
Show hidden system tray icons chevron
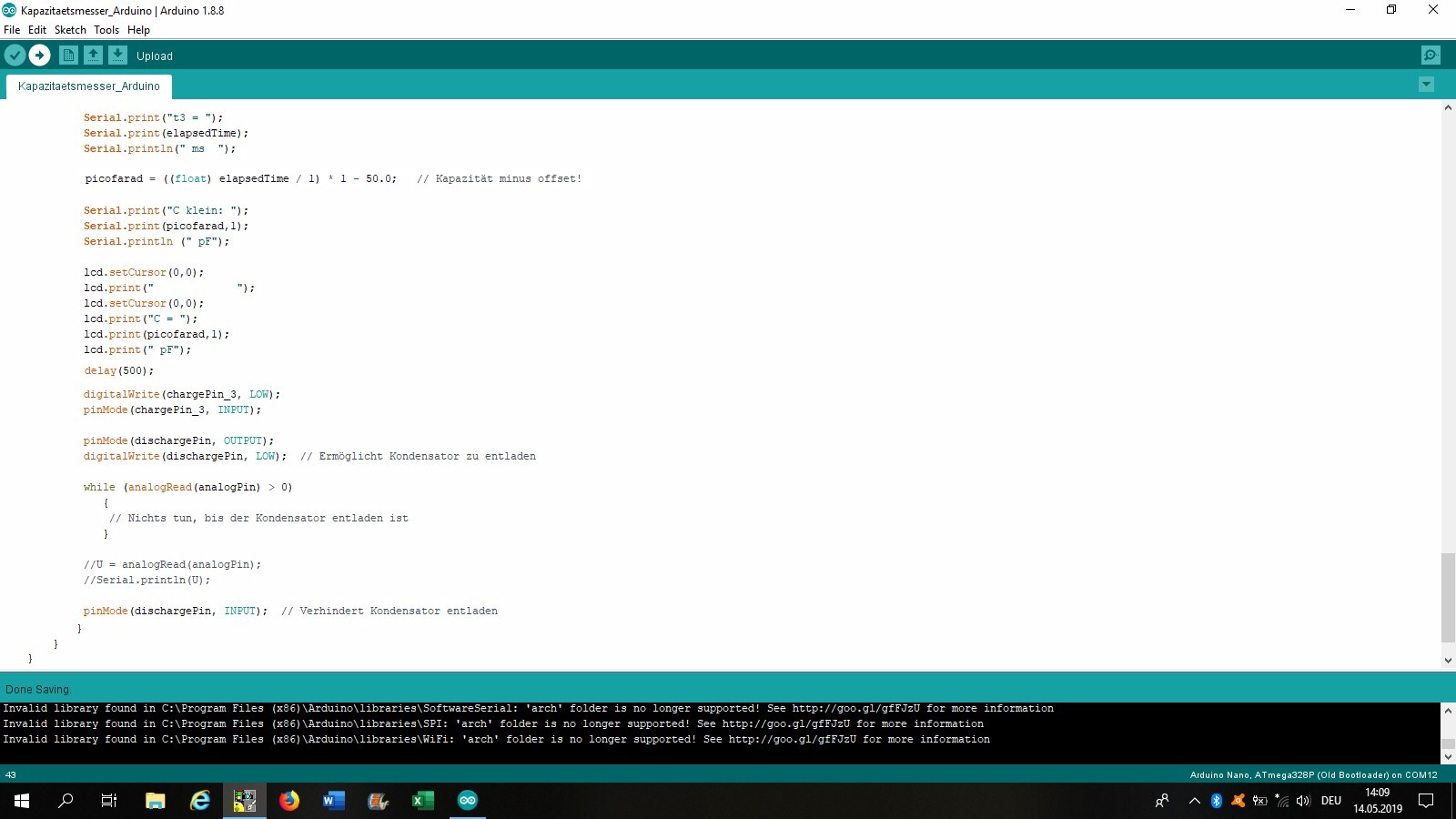[1194, 801]
